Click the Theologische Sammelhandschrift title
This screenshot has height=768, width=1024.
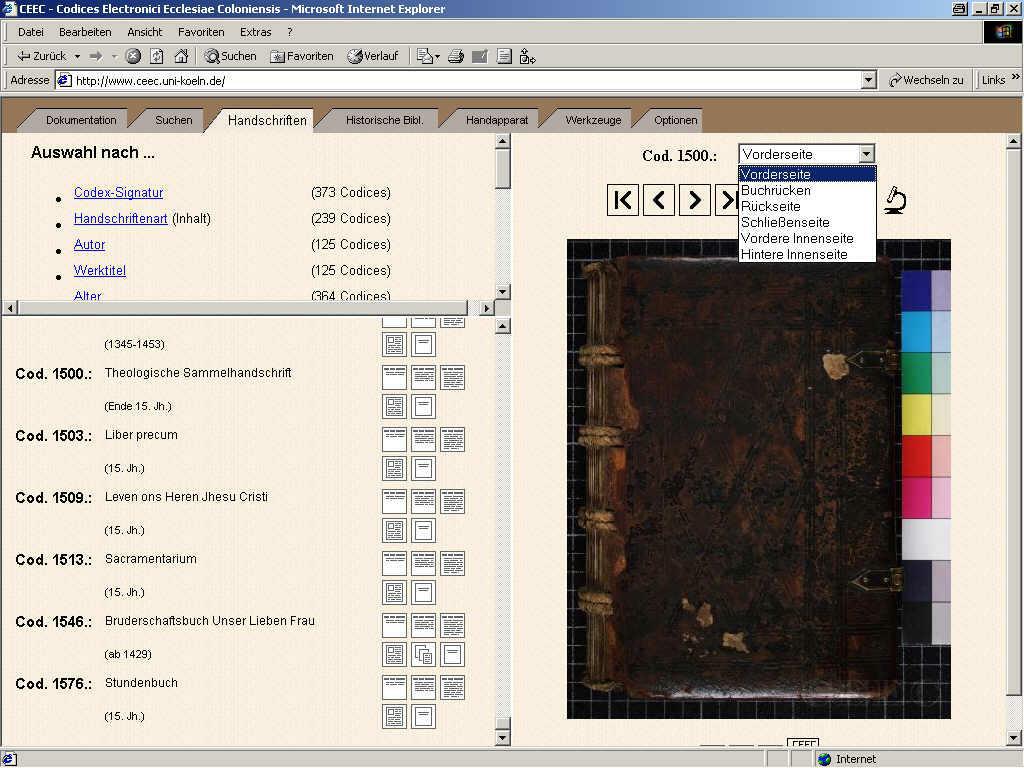click(198, 373)
